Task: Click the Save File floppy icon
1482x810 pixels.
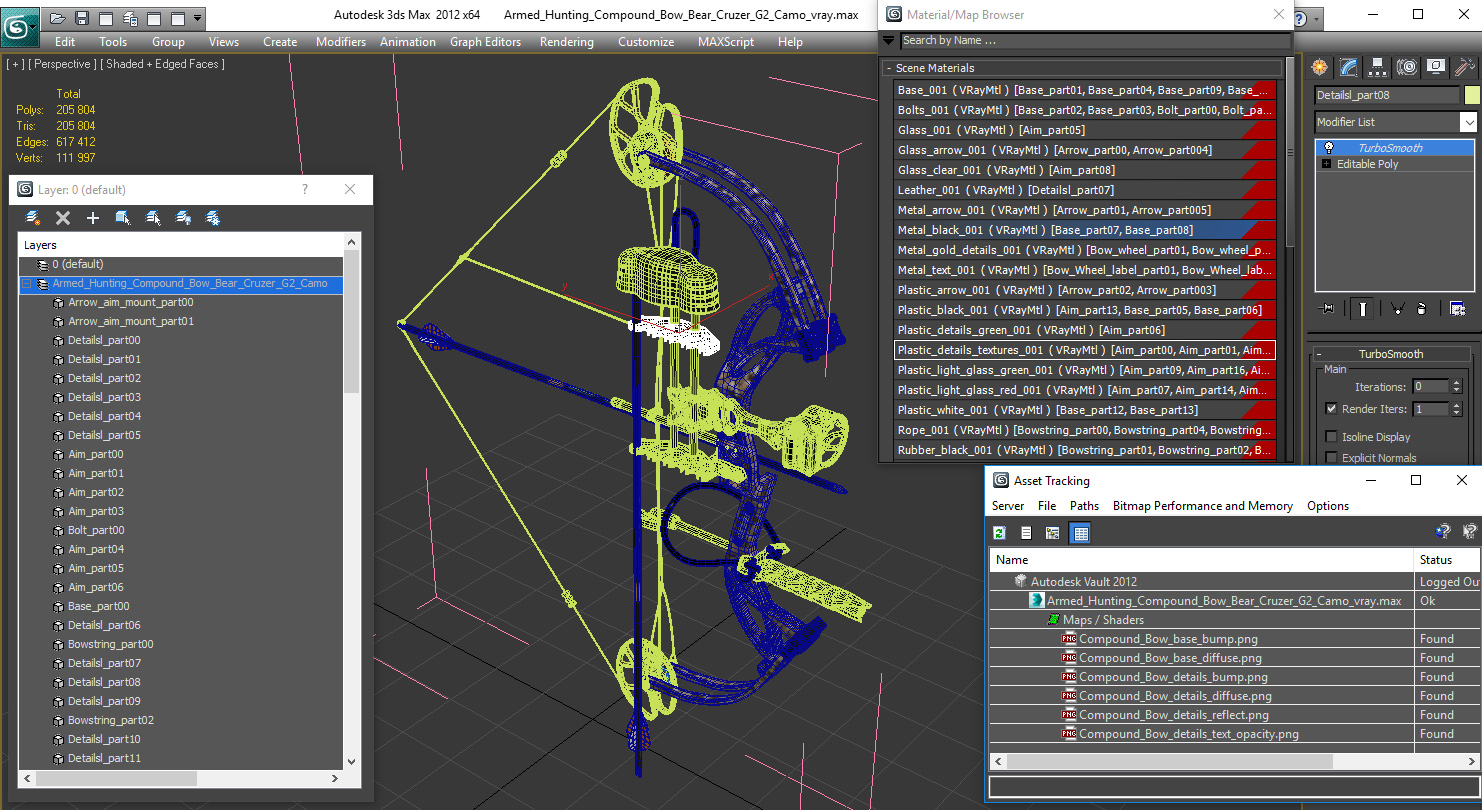Action: pyautogui.click(x=82, y=18)
